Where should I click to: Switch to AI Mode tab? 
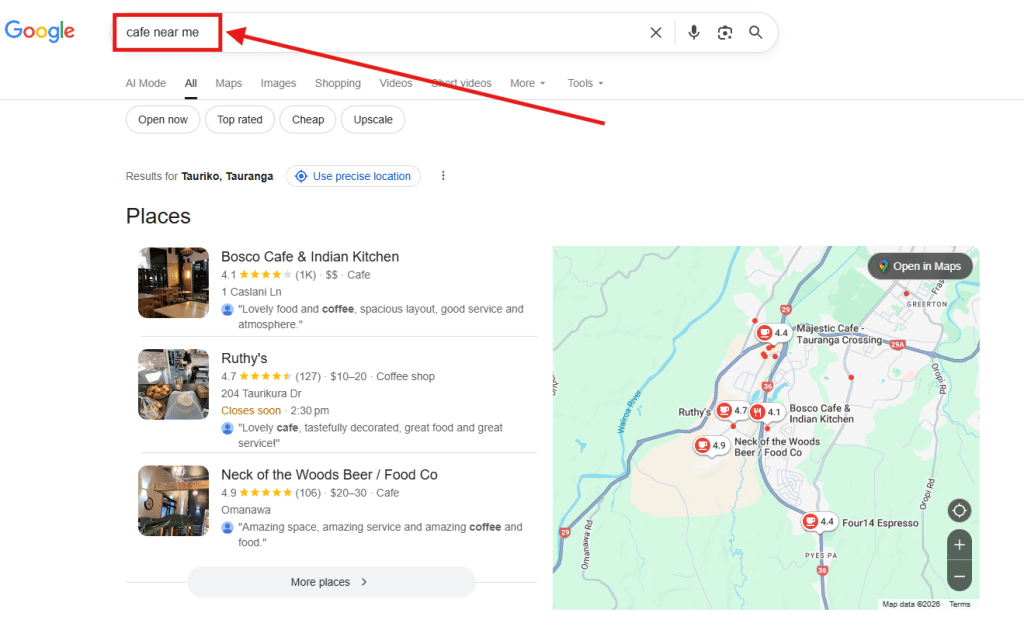click(x=146, y=83)
